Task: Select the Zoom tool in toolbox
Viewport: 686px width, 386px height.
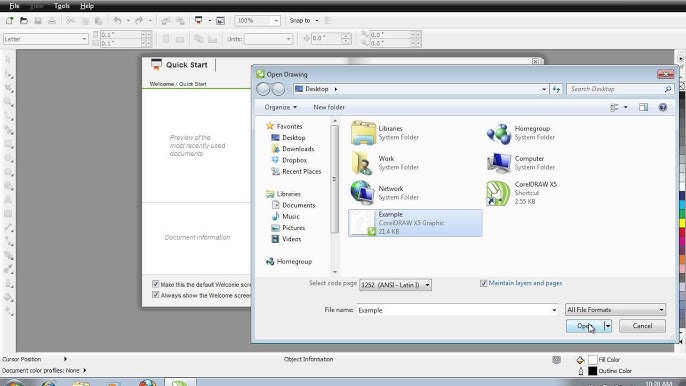Action: (8, 102)
